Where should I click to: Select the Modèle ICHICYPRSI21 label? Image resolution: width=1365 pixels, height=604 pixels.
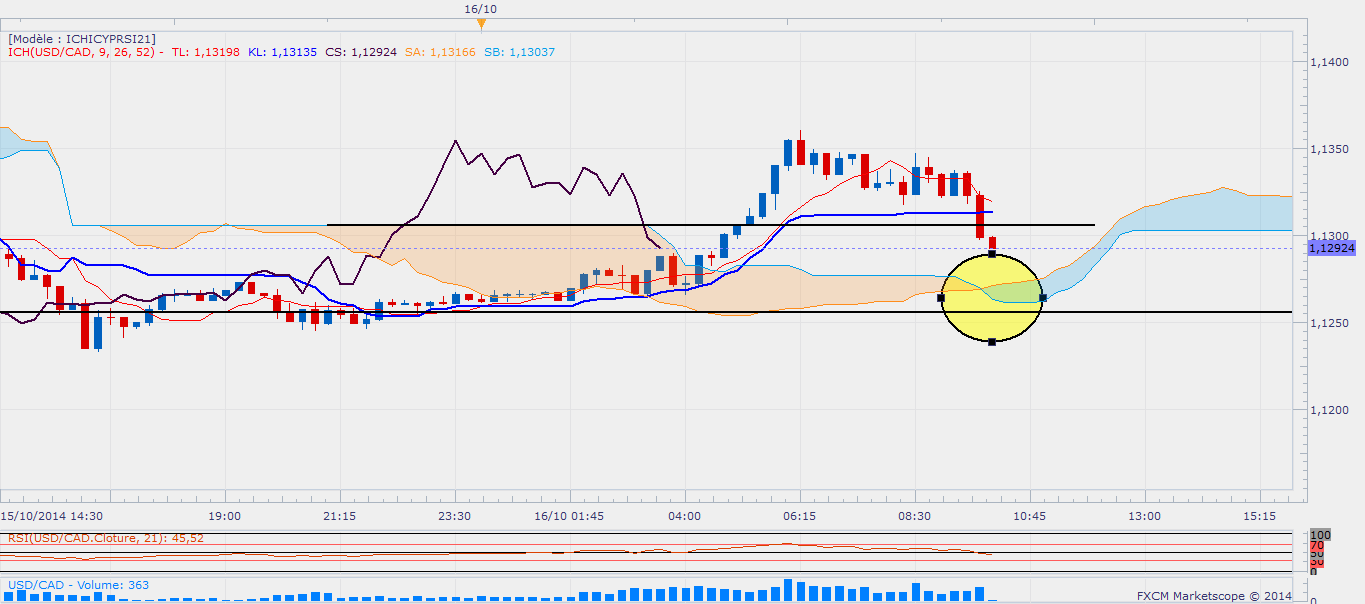[x=82, y=38]
